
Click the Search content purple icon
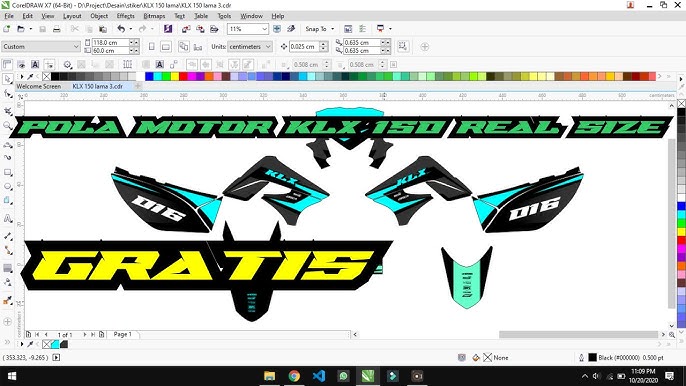pyautogui.click(x=168, y=29)
